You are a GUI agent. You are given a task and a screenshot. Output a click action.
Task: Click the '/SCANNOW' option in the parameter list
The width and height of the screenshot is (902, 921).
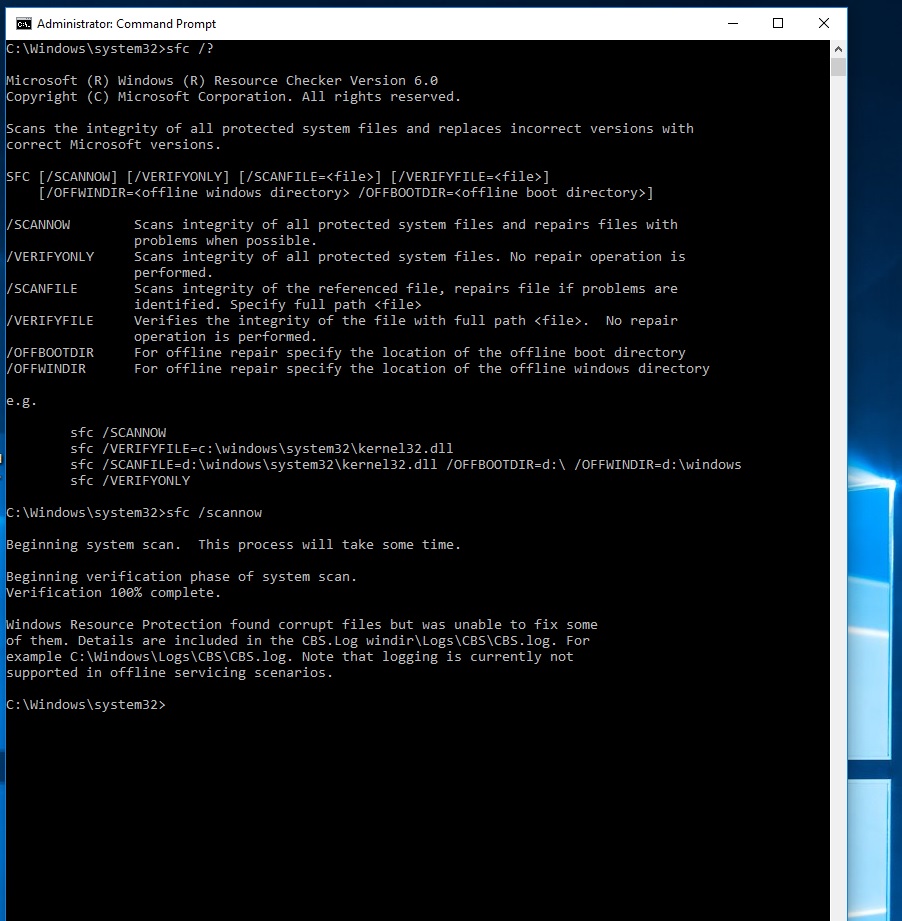38,224
